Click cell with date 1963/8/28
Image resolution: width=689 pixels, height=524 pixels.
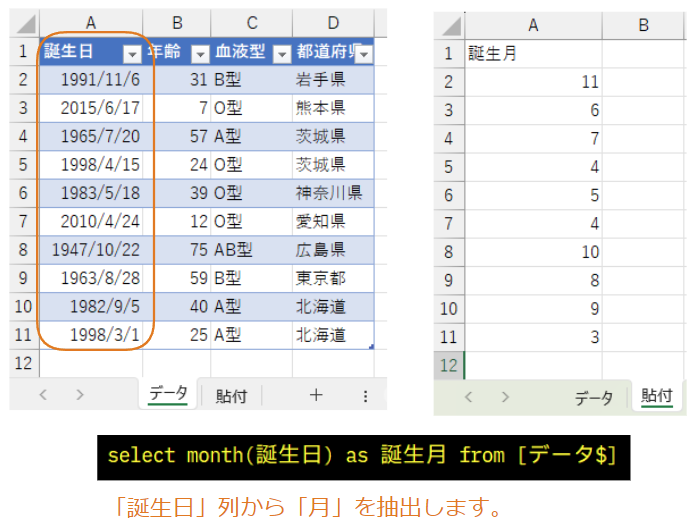(91, 278)
